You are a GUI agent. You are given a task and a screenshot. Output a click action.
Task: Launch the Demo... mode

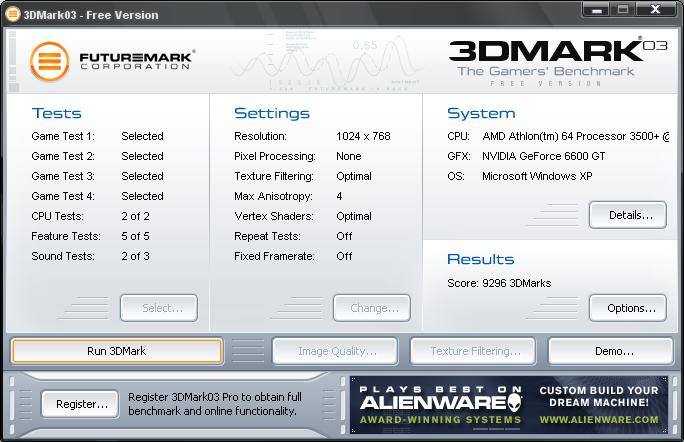610,351
